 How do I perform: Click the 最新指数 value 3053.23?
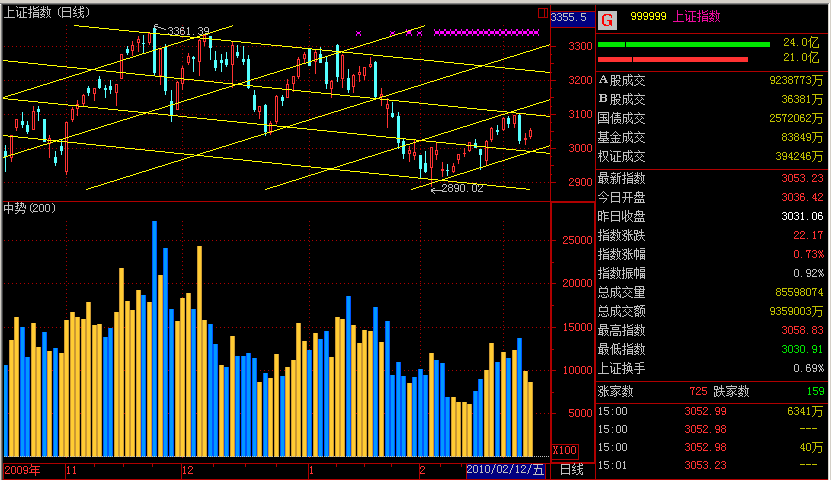tap(802, 179)
